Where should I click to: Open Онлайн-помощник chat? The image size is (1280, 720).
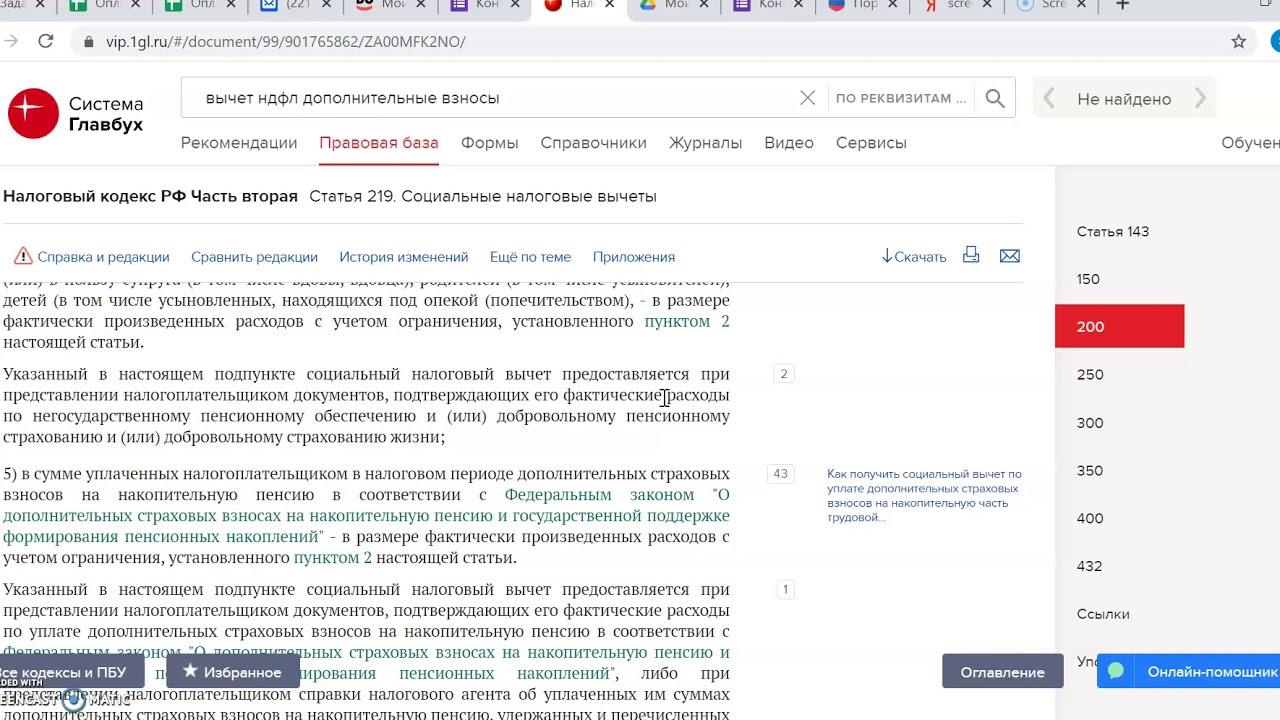(1188, 672)
